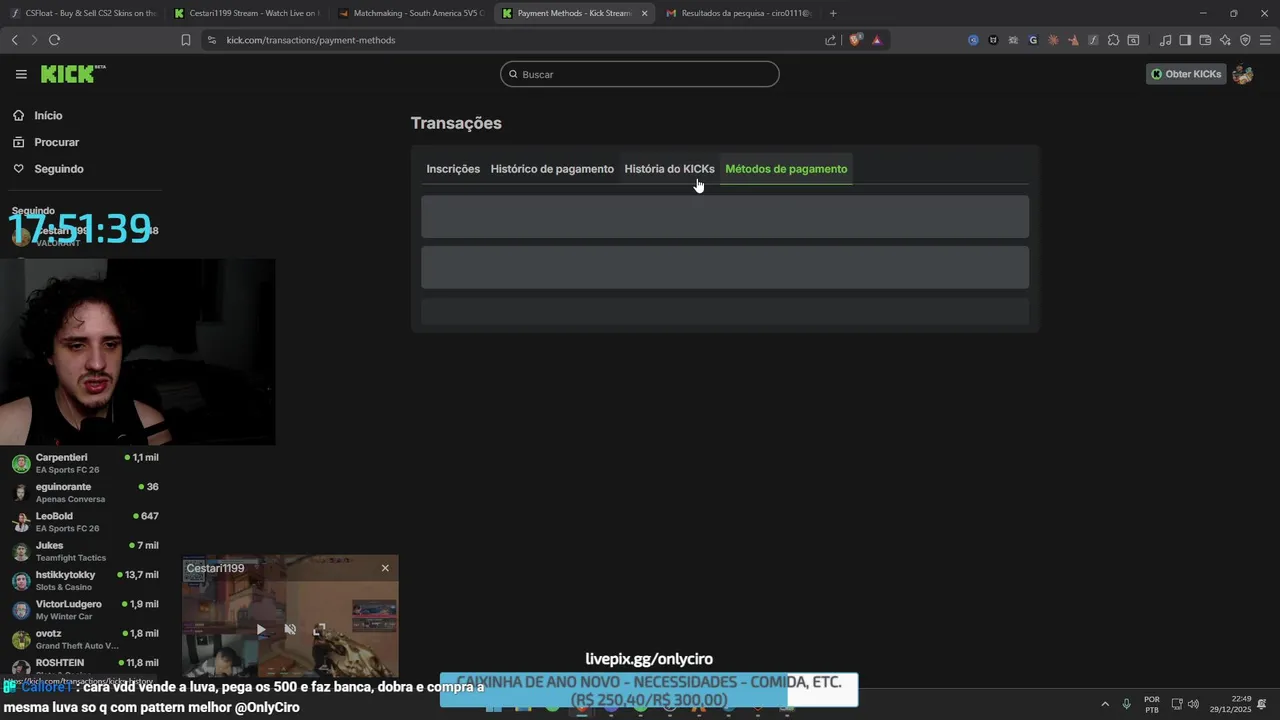Open Procurar in the sidebar
This screenshot has height=720, width=1280.
[56, 142]
